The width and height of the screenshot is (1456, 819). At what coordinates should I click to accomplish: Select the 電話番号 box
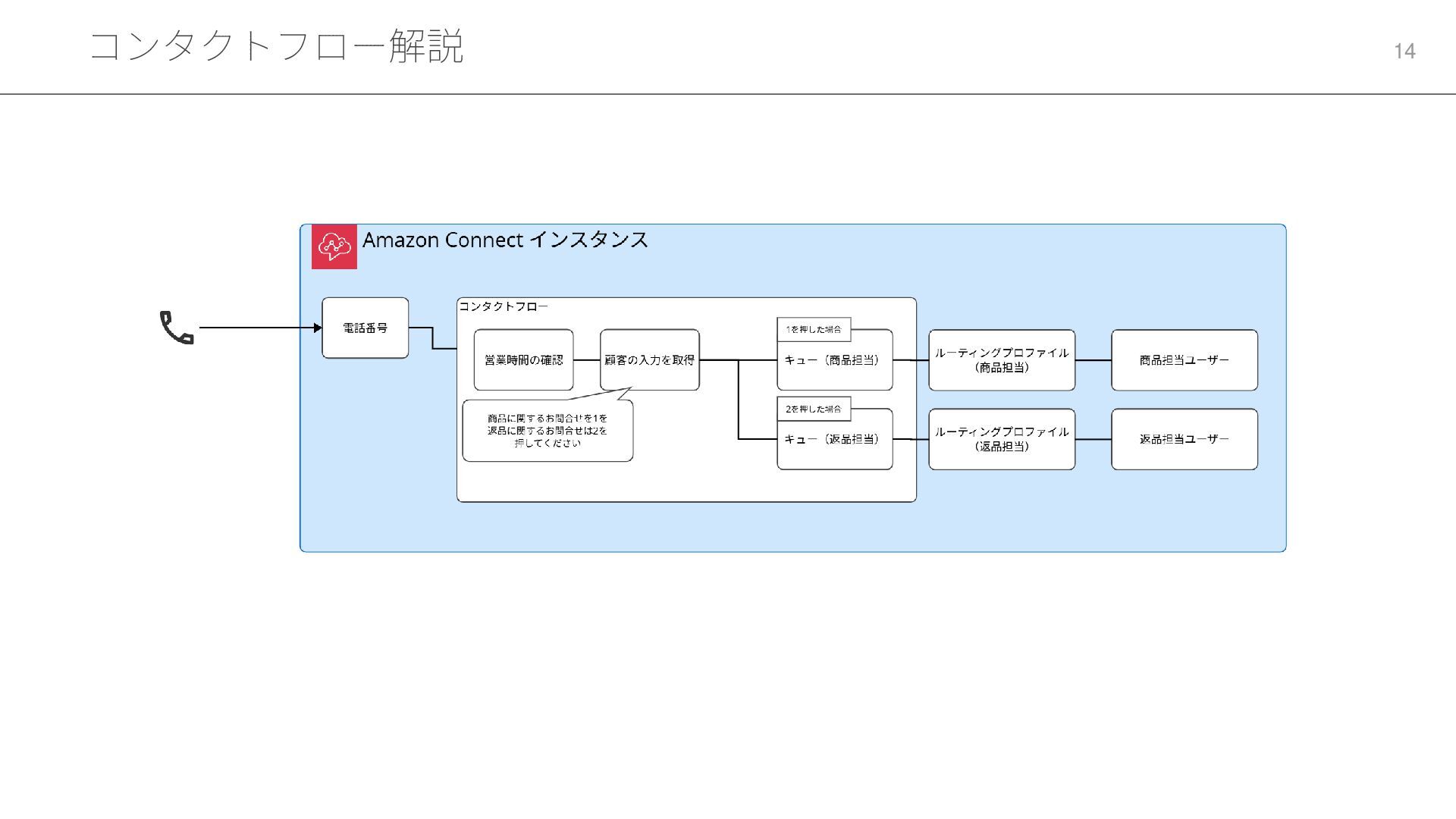point(365,328)
